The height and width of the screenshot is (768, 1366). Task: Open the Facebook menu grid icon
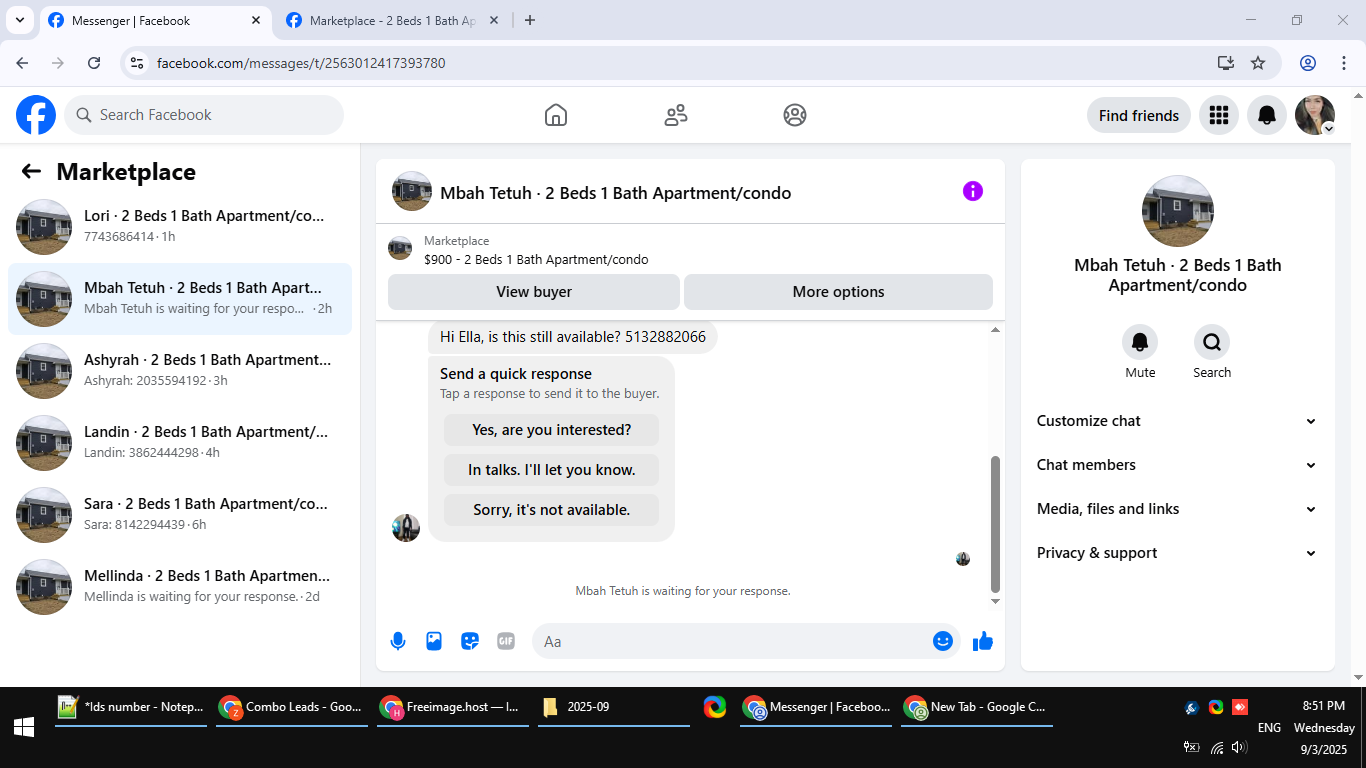coord(1218,115)
